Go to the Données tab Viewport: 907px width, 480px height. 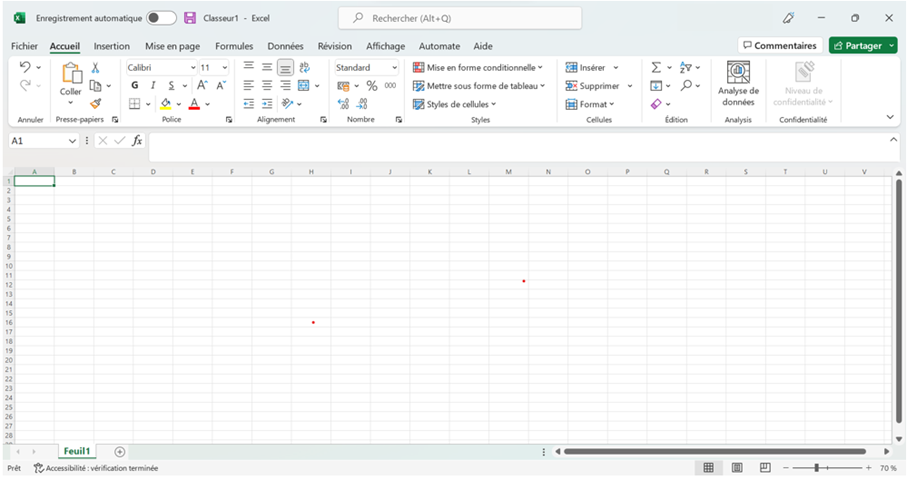point(285,46)
